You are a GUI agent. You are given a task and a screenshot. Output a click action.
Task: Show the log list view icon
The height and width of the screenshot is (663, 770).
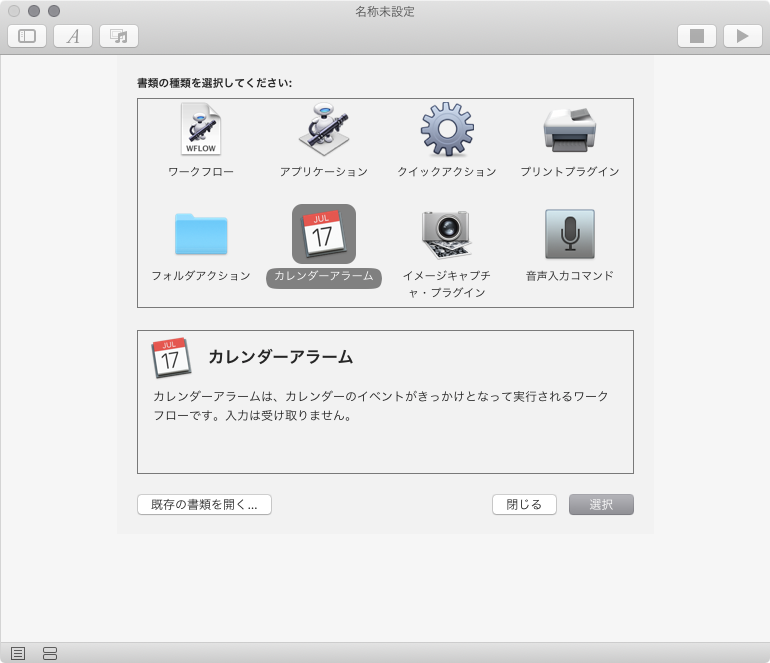[x=18, y=654]
